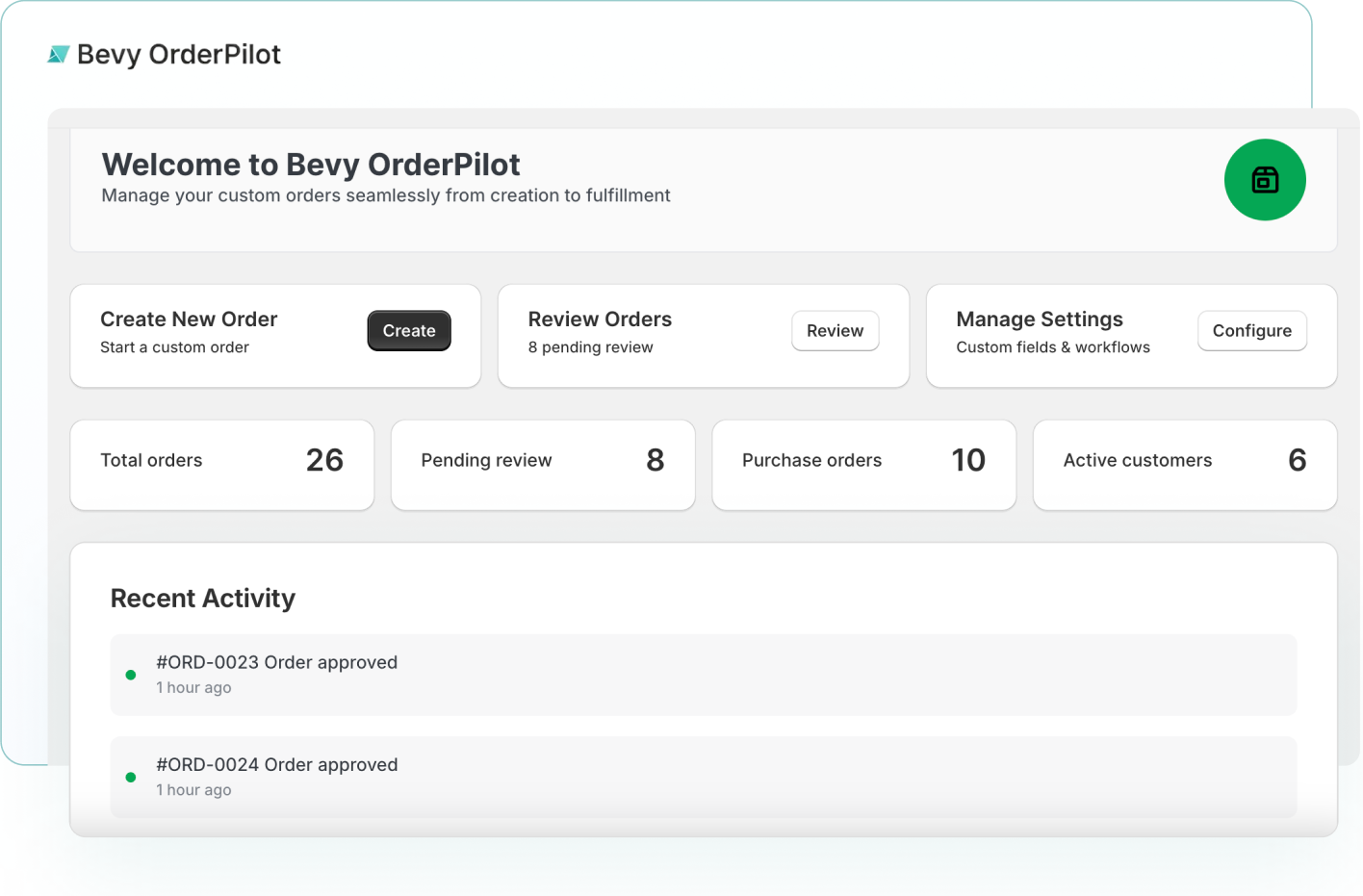Select the Total orders stat card
The width and height of the screenshot is (1363, 896).
(x=222, y=465)
